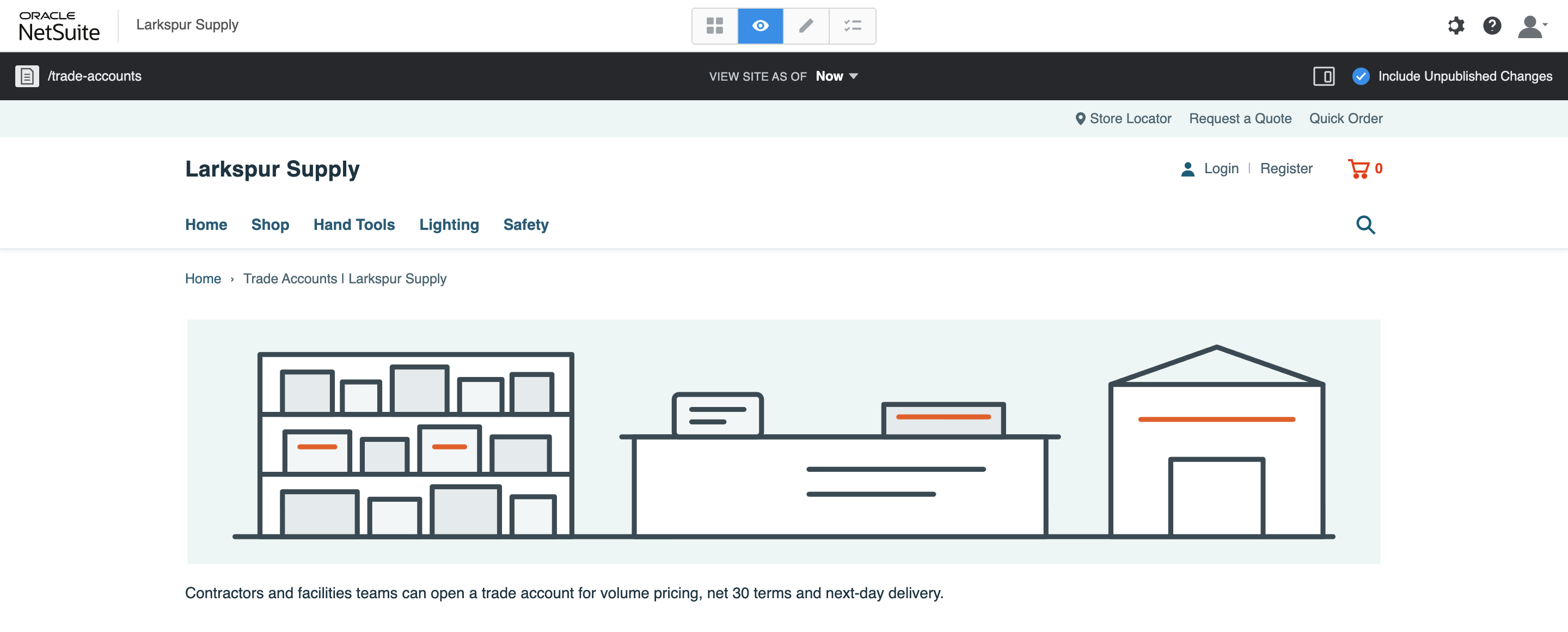The width and height of the screenshot is (1568, 632).
Task: Open the Shop navigation item
Action: pyautogui.click(x=270, y=224)
